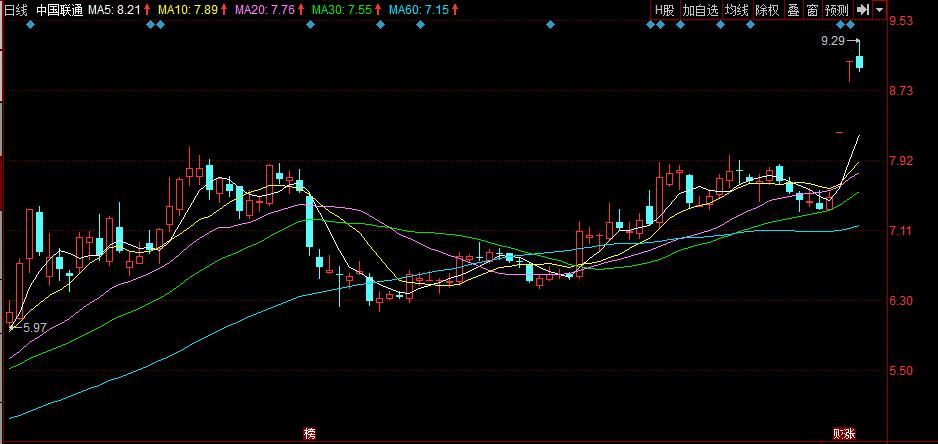This screenshot has height=444, width=938.
Task: Click the diamond marker under MA60 7.15 value
Action: [x=420, y=25]
